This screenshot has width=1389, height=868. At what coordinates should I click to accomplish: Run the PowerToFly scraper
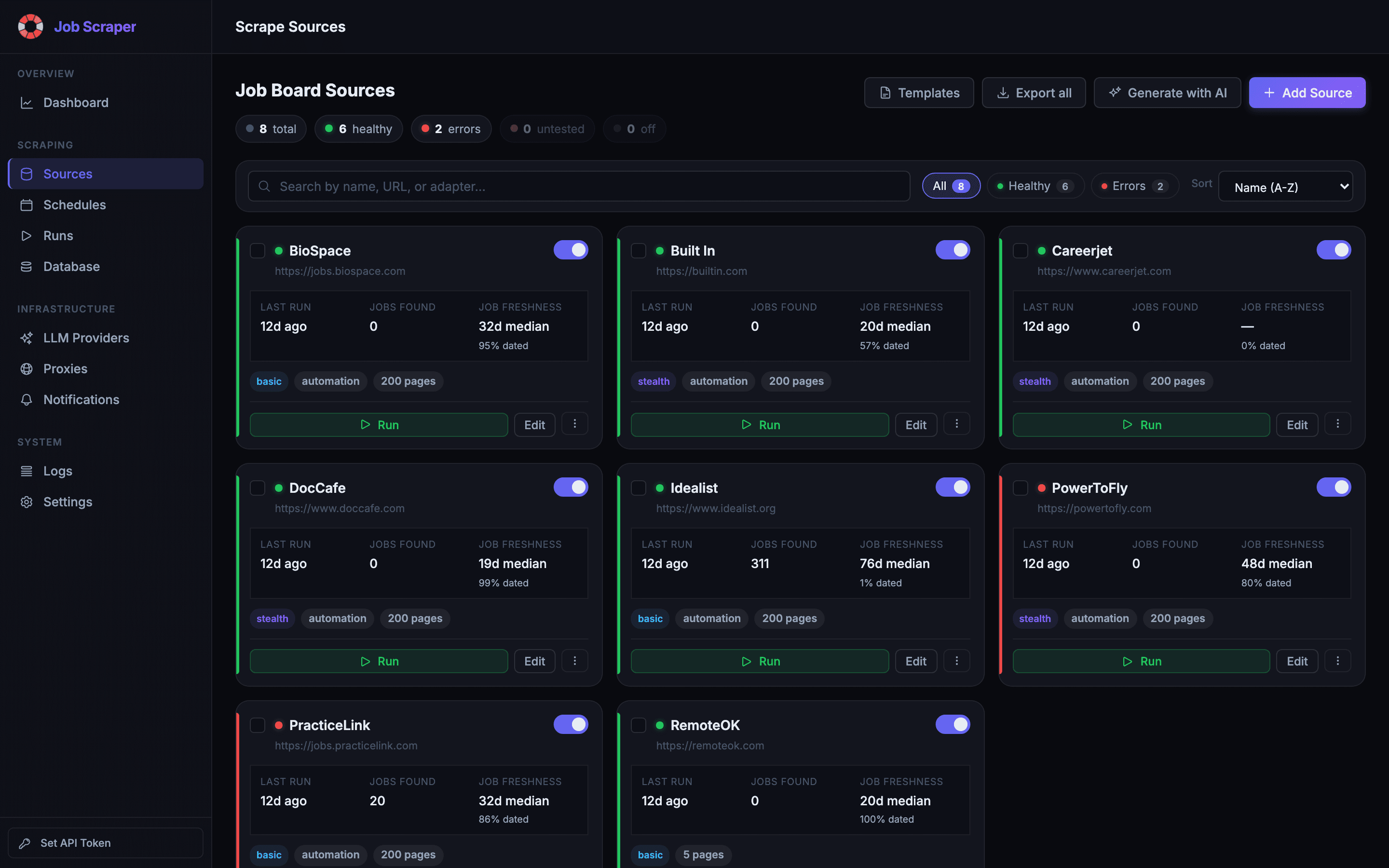point(1141,661)
